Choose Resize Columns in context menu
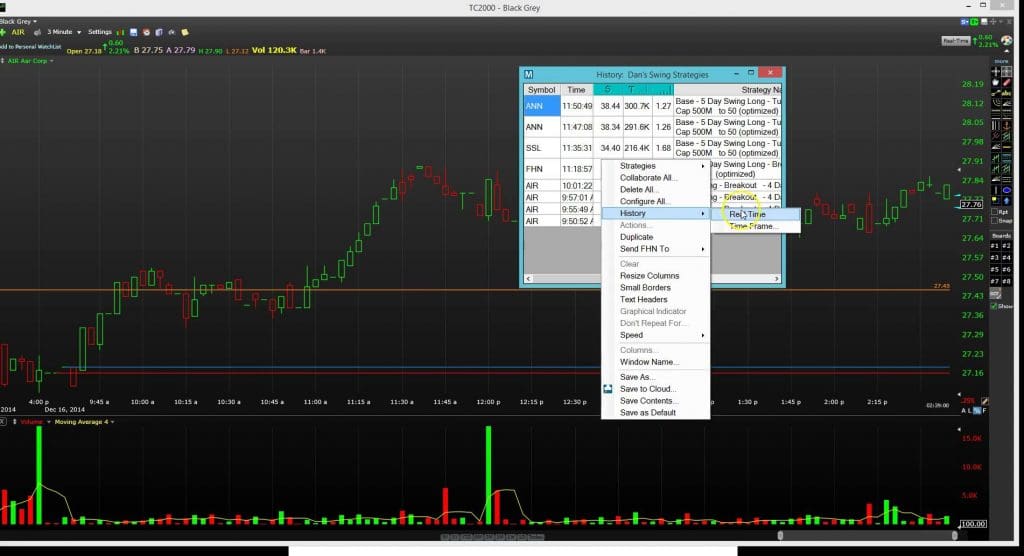This screenshot has height=556, width=1024. [656, 276]
